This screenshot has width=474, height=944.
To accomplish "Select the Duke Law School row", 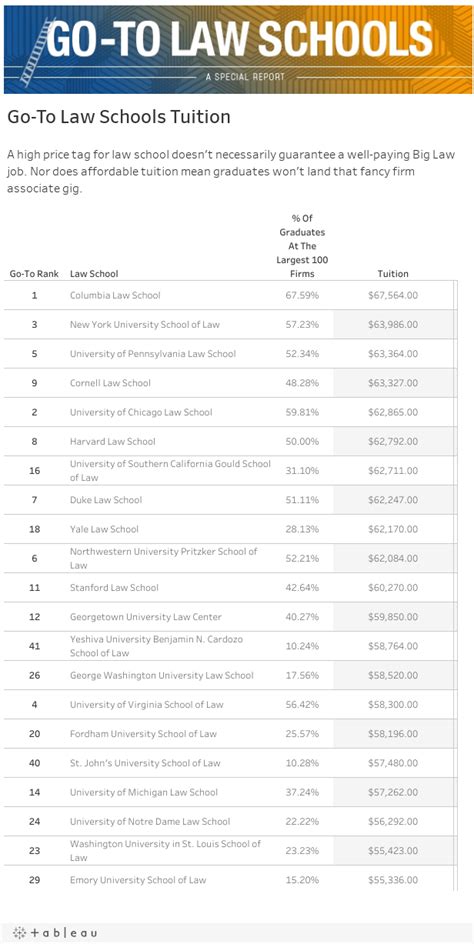I will pos(228,500).
